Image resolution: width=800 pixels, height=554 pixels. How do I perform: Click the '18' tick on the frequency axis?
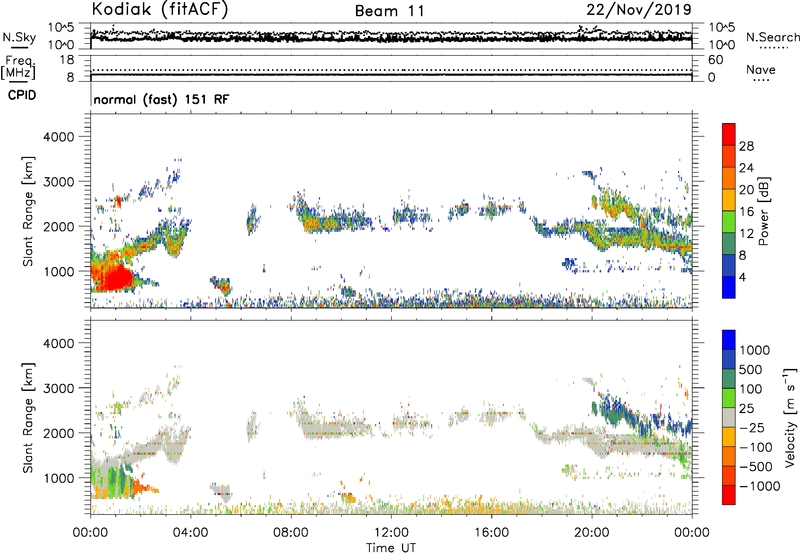[67, 60]
